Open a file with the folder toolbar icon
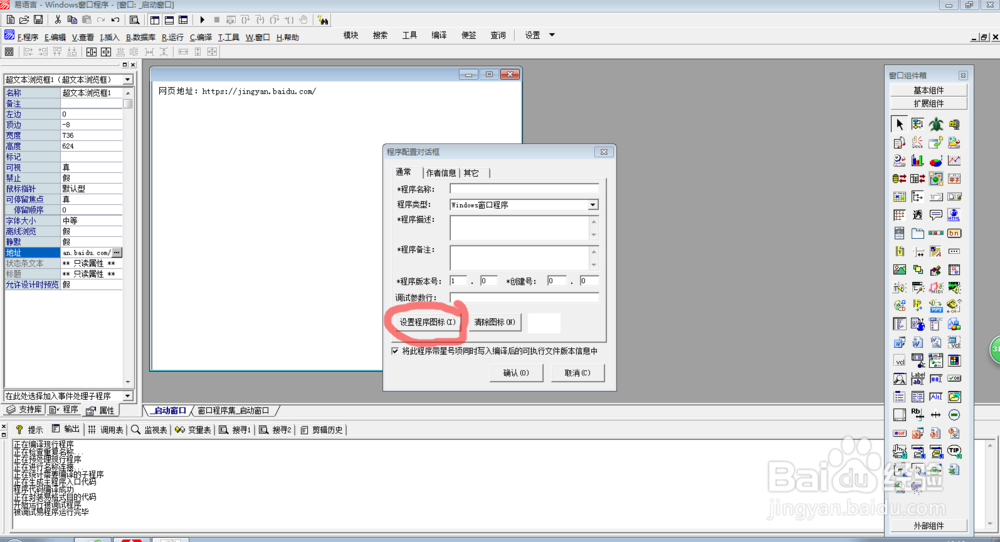This screenshot has width=1000, height=542. 24,20
